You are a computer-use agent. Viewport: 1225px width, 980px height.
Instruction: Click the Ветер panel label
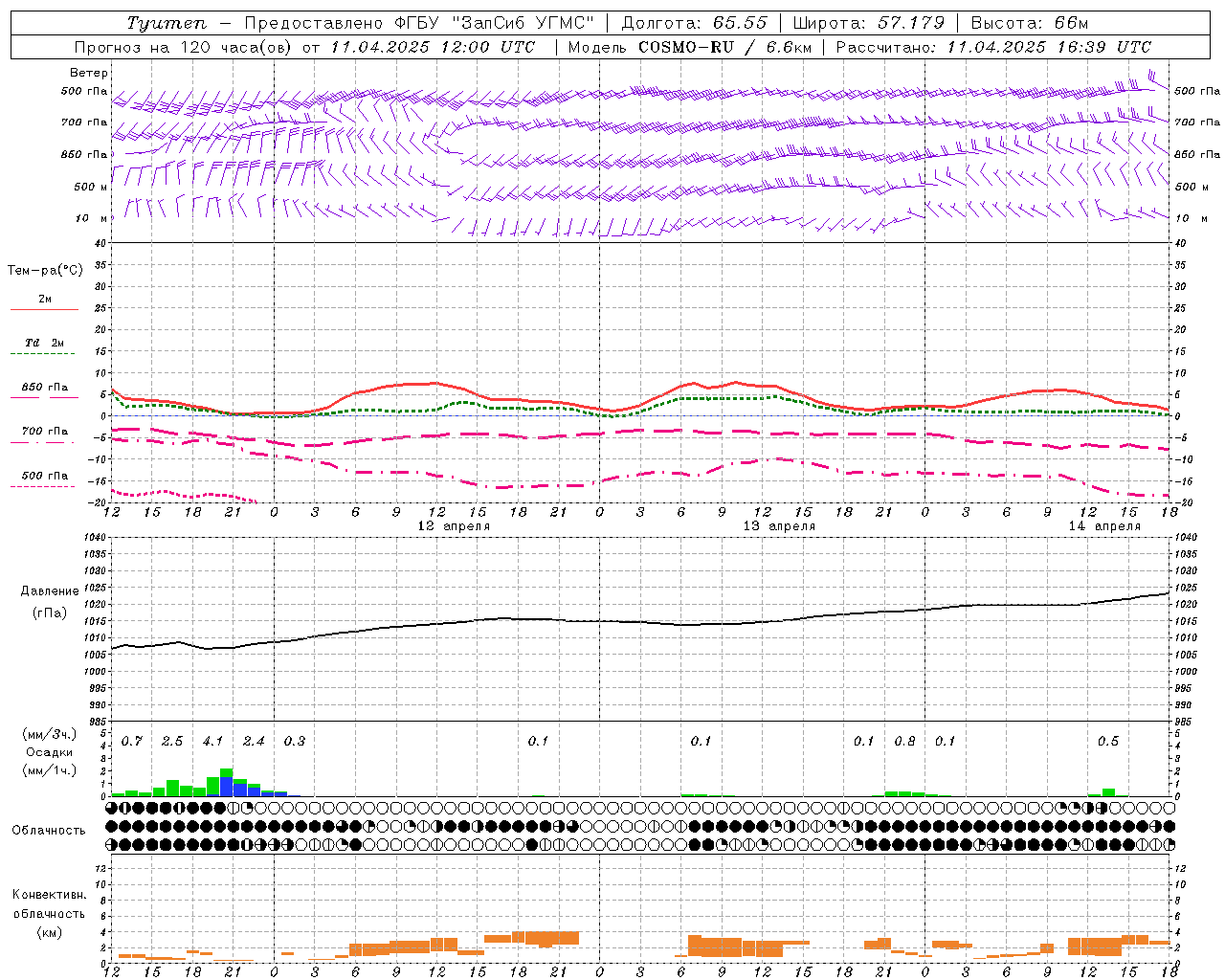tap(89, 73)
